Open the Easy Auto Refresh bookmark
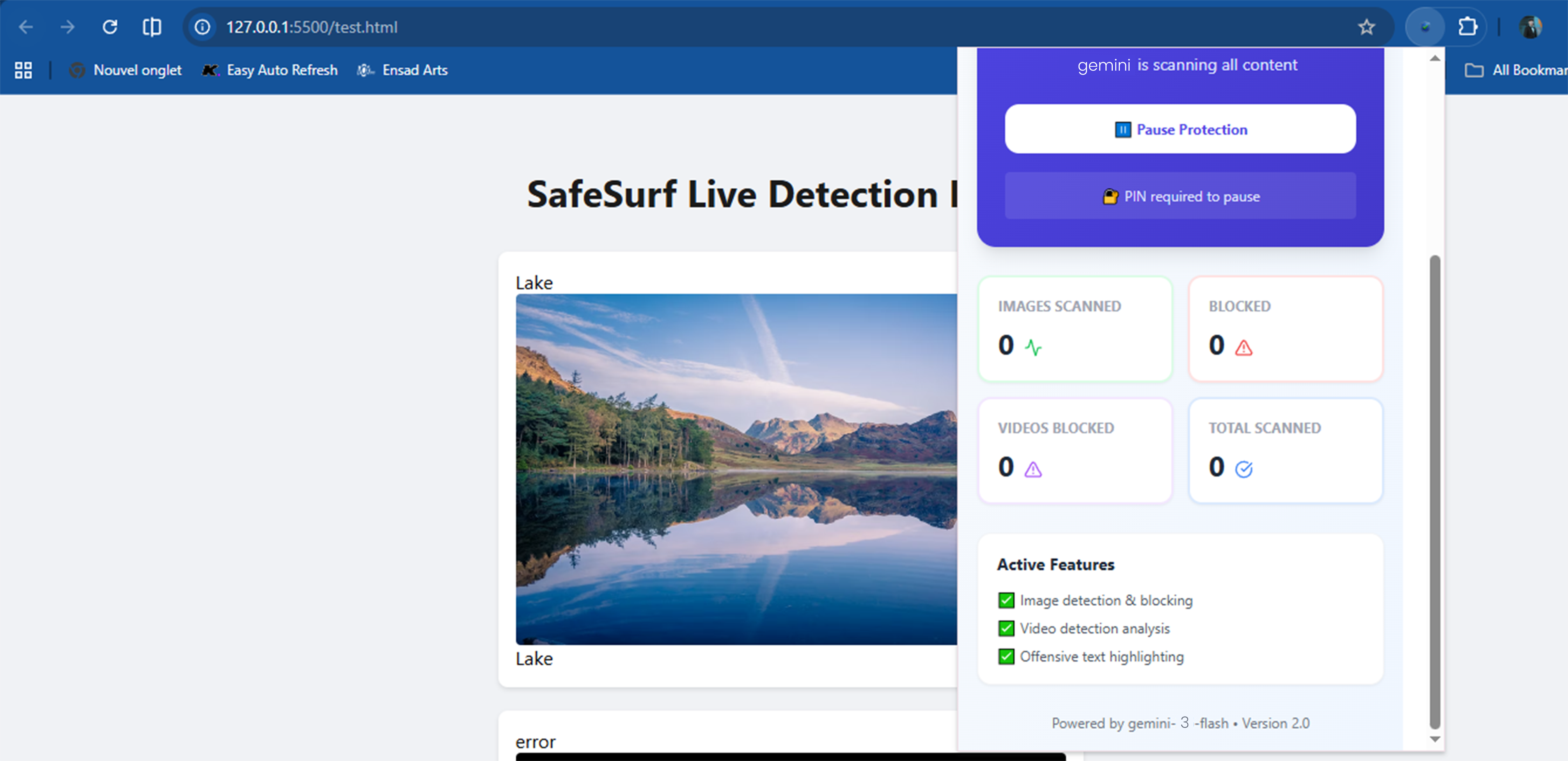1568x761 pixels. [270, 70]
